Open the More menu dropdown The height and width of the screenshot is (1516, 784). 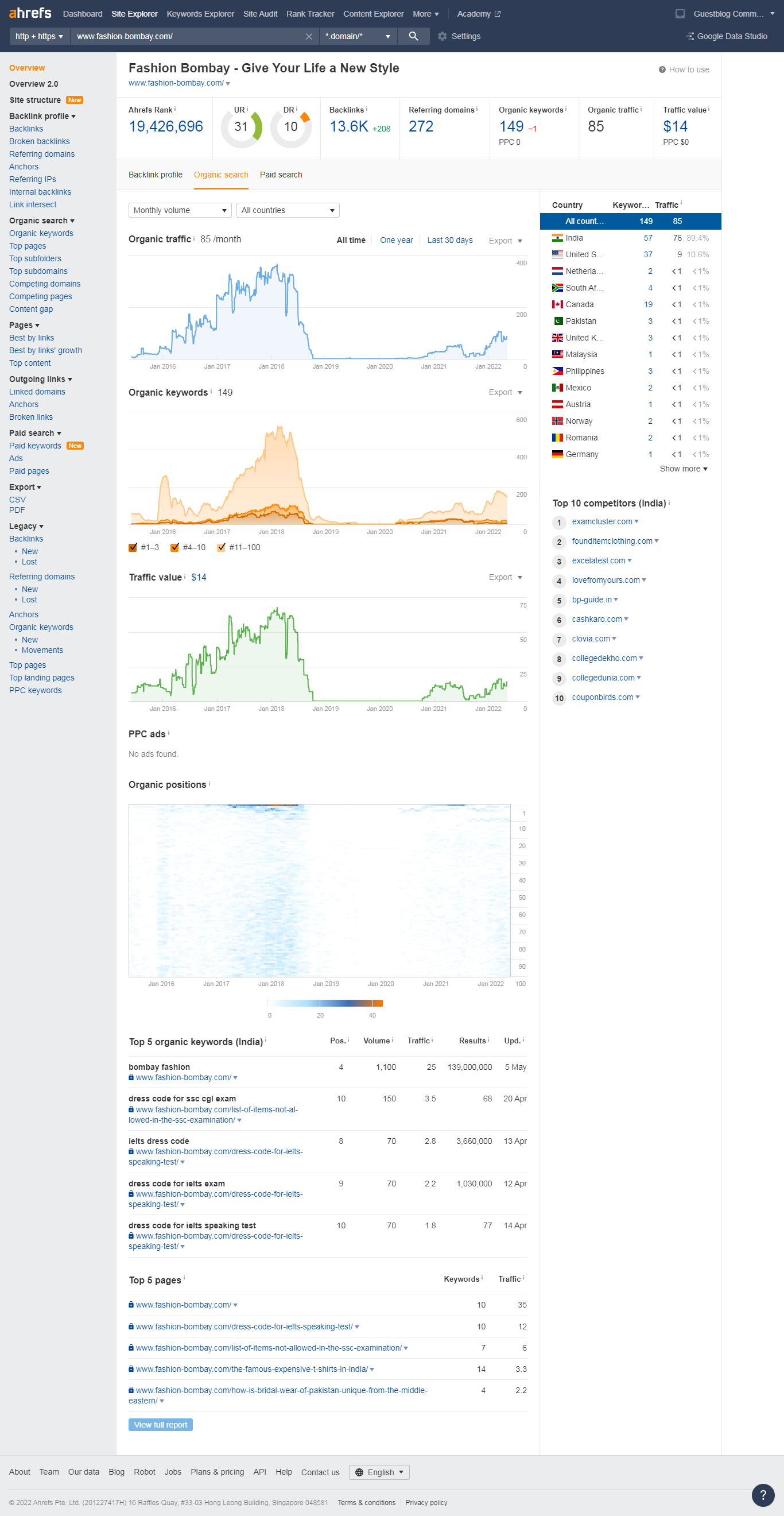coord(426,14)
